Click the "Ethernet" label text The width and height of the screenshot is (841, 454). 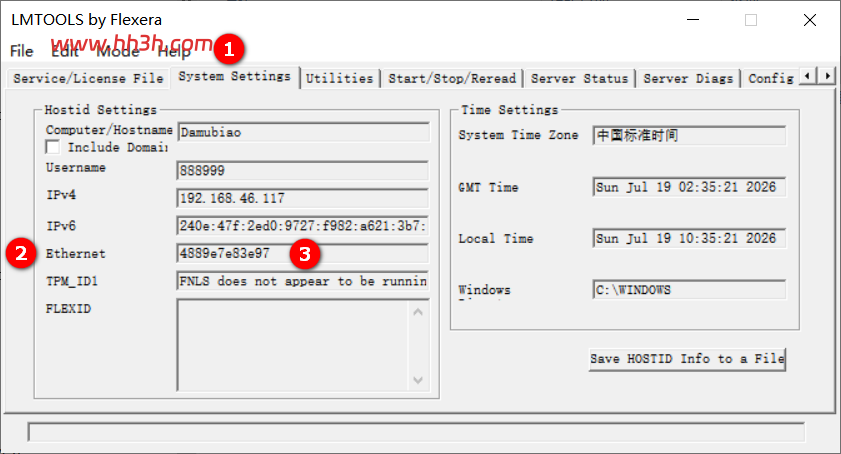tap(76, 254)
